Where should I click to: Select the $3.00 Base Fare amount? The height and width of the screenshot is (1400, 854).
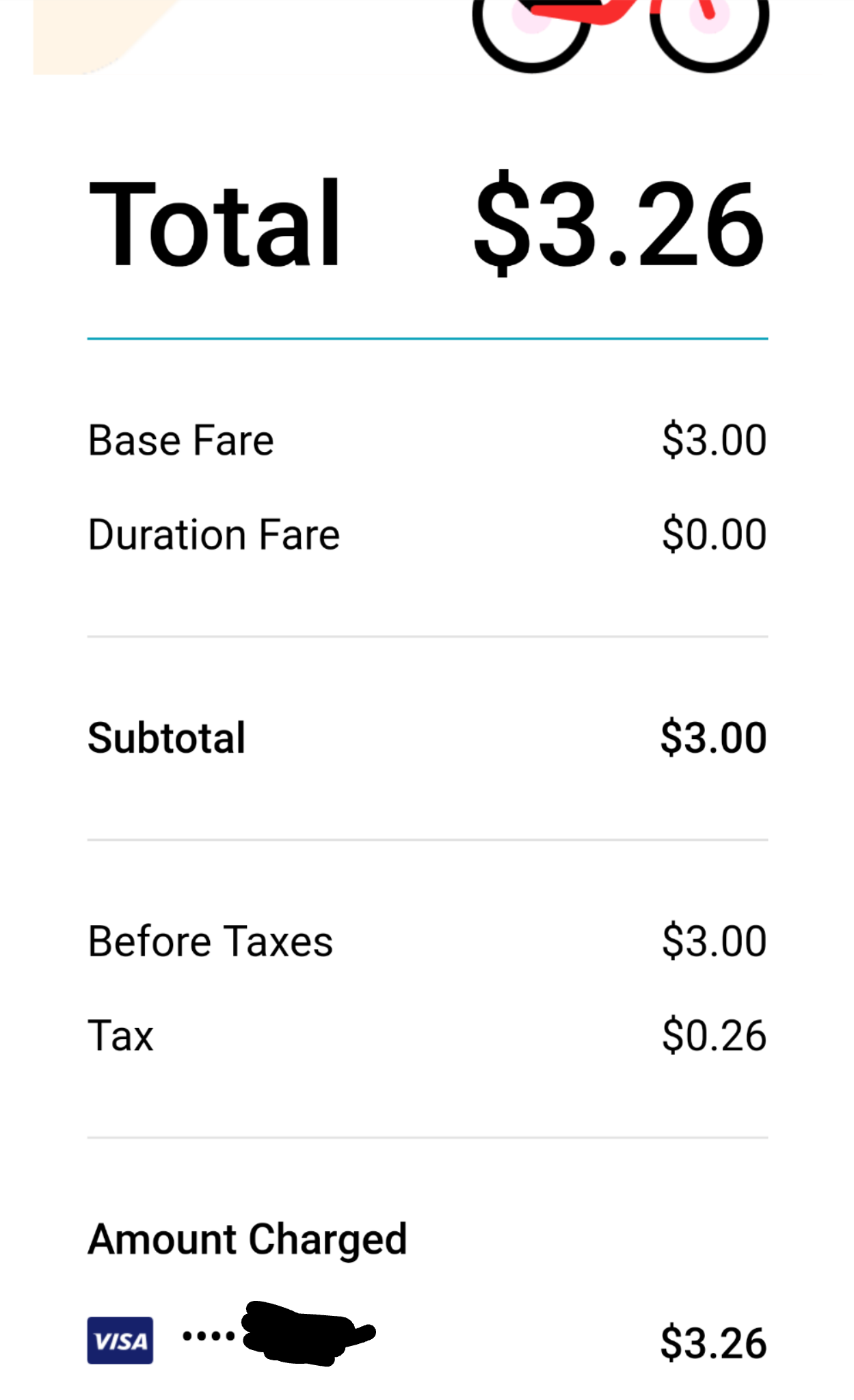pos(714,440)
